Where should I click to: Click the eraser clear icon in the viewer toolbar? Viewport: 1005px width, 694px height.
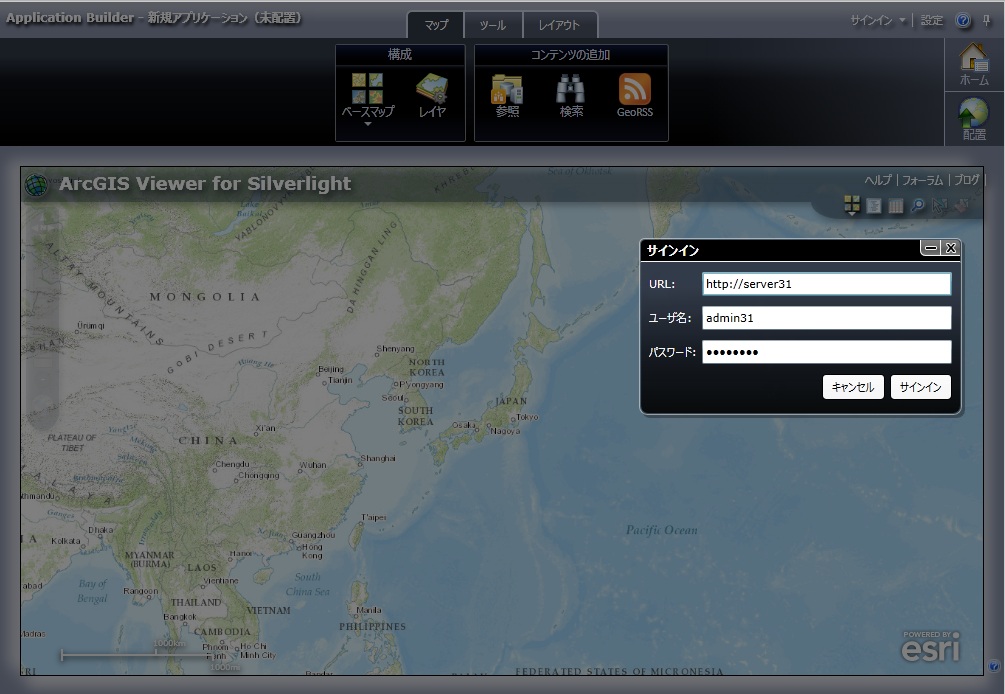961,206
